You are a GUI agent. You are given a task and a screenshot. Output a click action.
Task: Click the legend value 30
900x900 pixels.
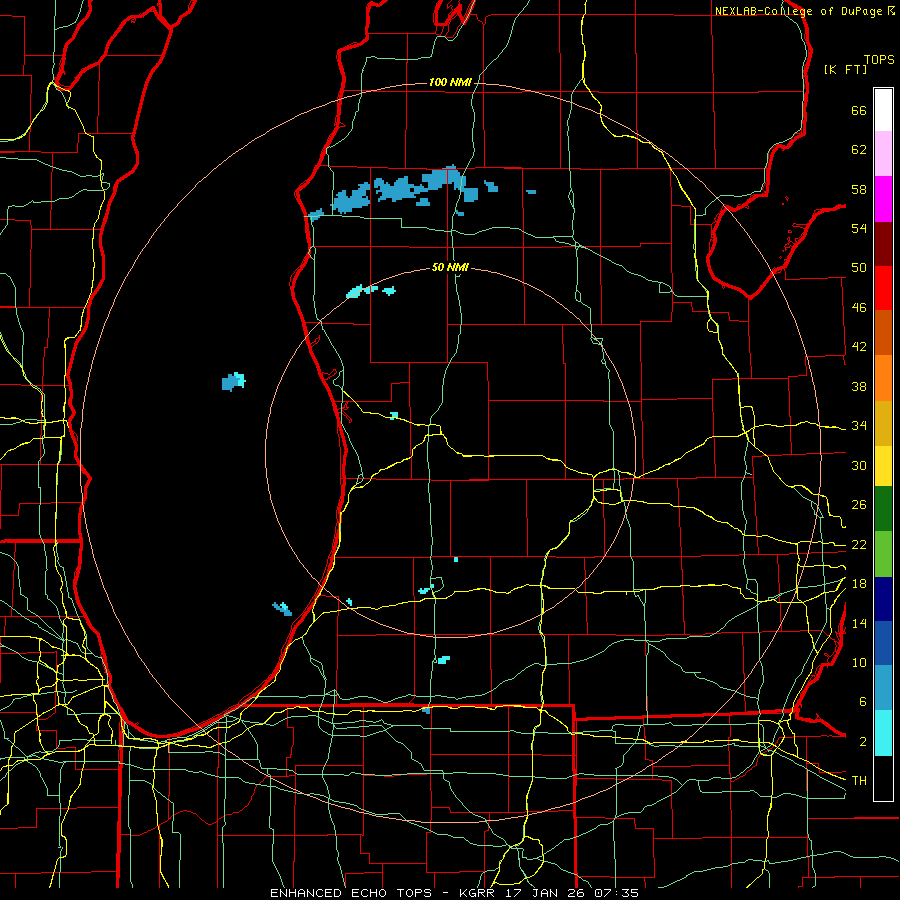click(859, 465)
